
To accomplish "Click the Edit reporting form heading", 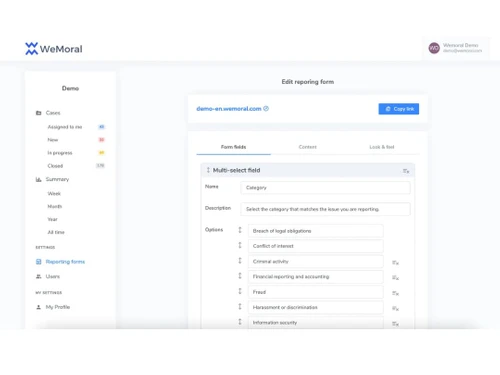I will (308, 82).
